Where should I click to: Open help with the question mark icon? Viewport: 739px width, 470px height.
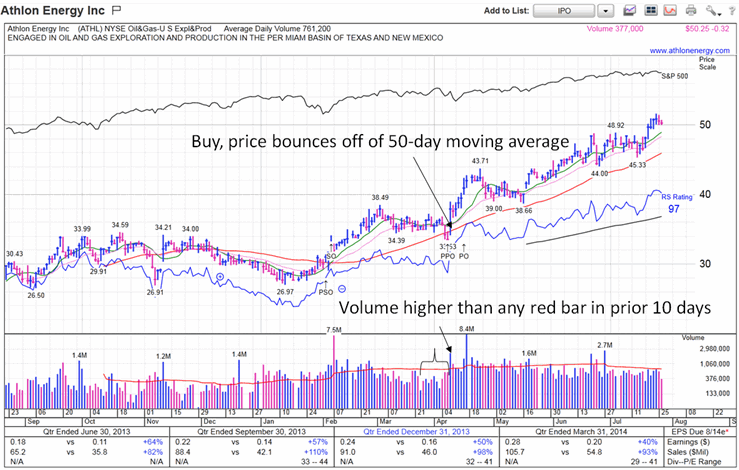(x=732, y=10)
